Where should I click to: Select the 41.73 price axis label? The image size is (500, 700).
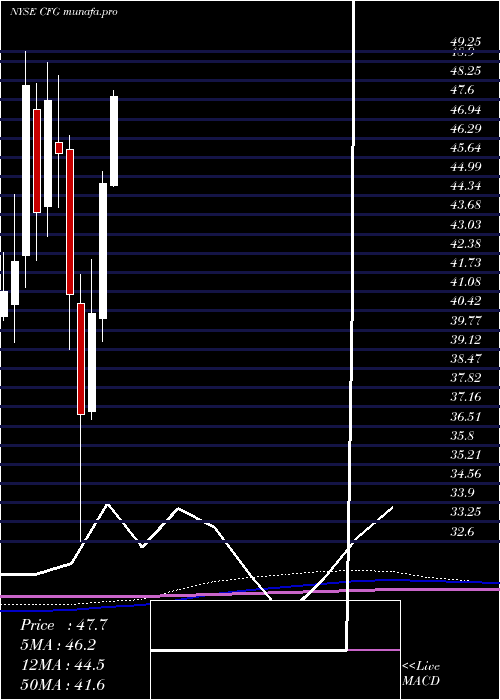(466, 263)
